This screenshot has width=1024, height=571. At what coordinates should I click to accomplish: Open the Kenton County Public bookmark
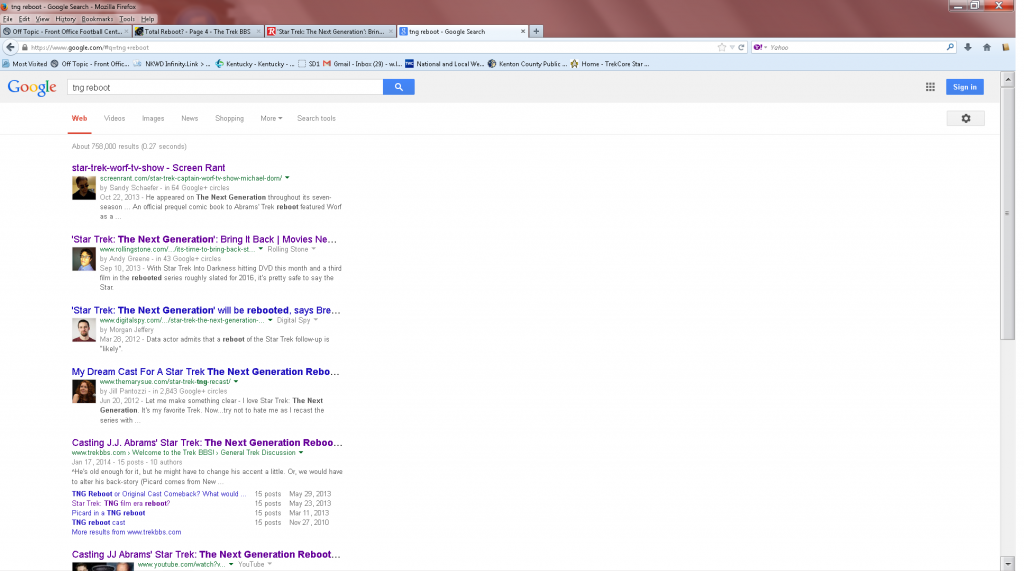[x=528, y=64]
